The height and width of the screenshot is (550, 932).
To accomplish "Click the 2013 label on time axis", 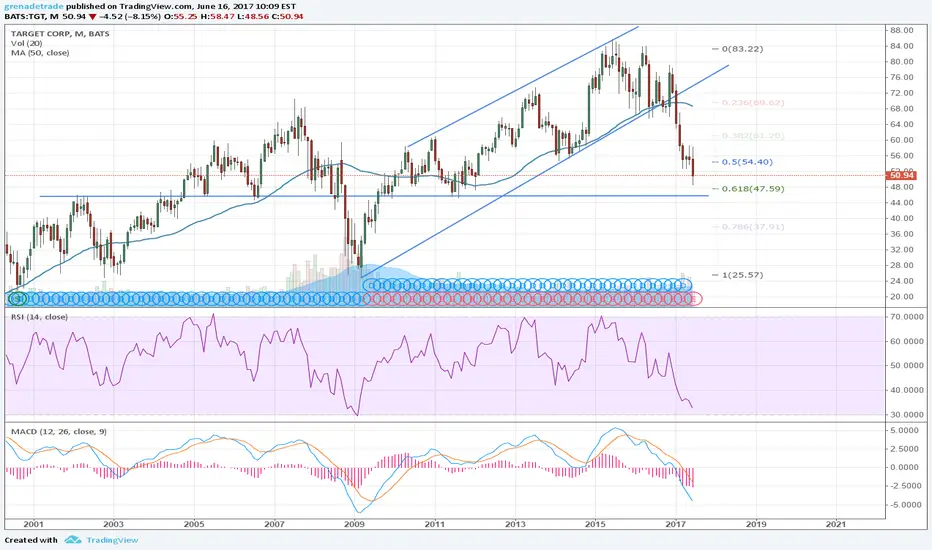I will click(x=515, y=524).
